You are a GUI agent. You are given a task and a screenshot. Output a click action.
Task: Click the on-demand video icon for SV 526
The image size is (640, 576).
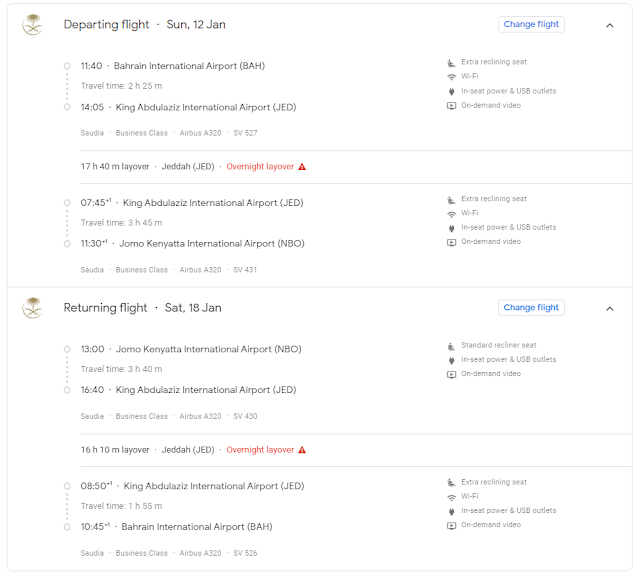[x=451, y=524]
